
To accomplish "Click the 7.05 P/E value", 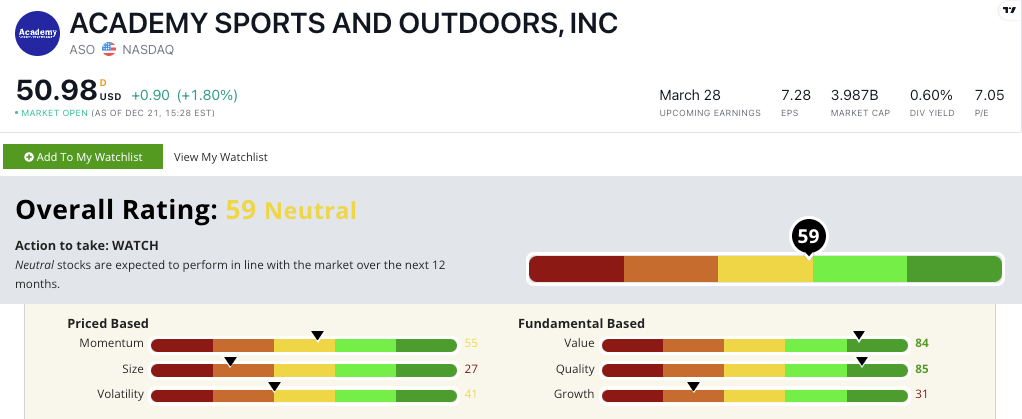I will click(x=989, y=95).
